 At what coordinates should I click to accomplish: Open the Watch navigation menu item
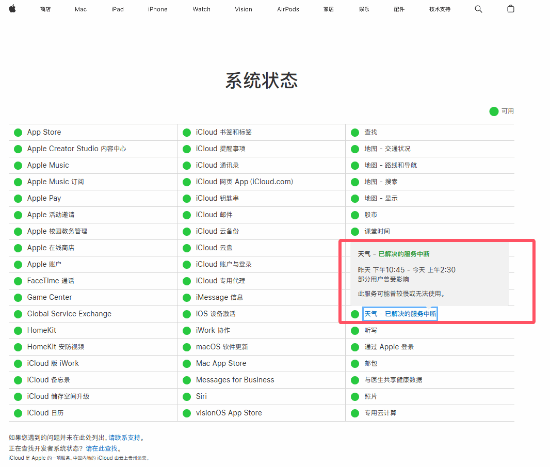point(201,9)
